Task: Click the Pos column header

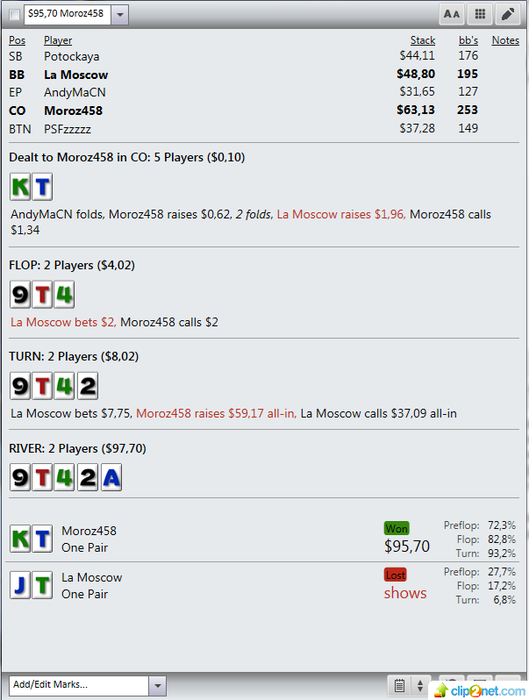Action: point(17,40)
